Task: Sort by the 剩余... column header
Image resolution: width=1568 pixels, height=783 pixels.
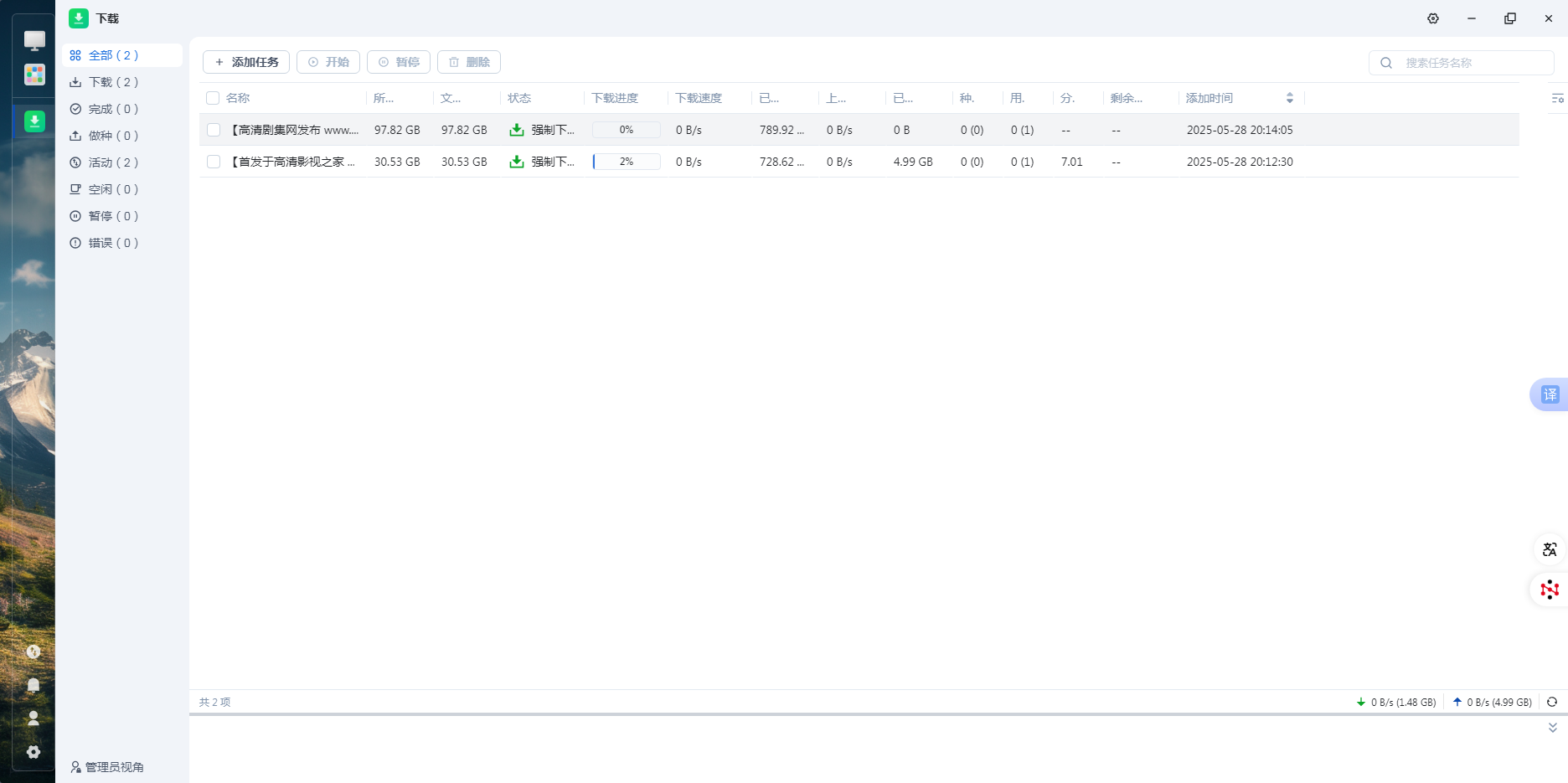Action: pos(1127,98)
